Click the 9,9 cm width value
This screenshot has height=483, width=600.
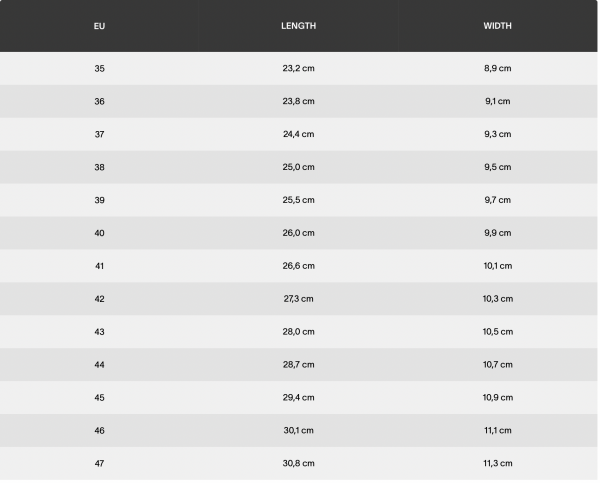pyautogui.click(x=497, y=233)
